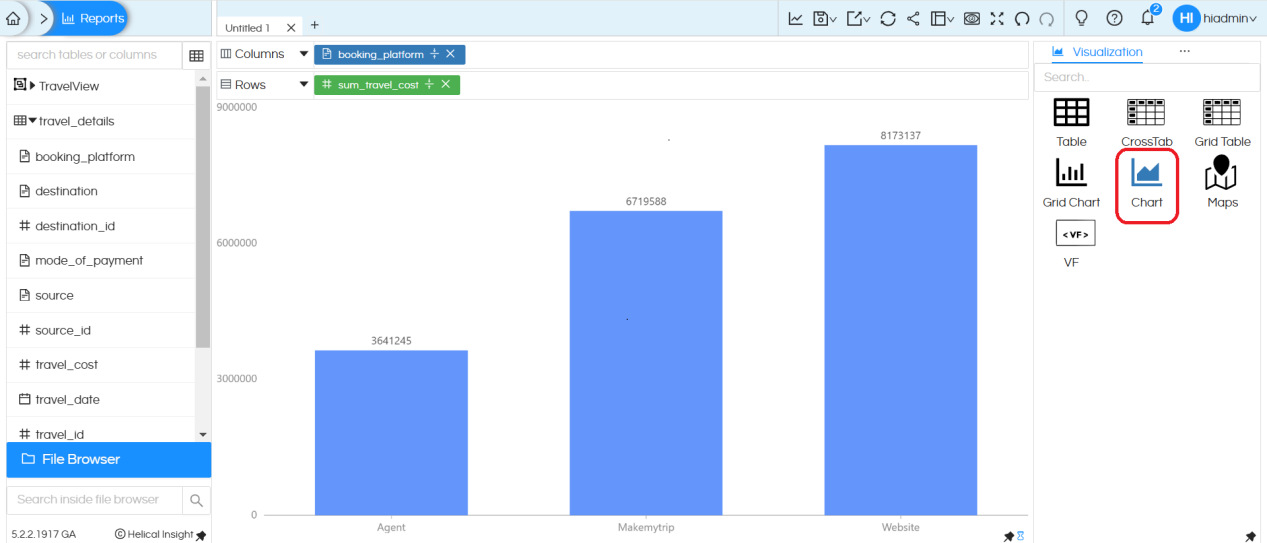
Task: Go to the Home icon in the breadcrumb
Action: tap(12, 19)
